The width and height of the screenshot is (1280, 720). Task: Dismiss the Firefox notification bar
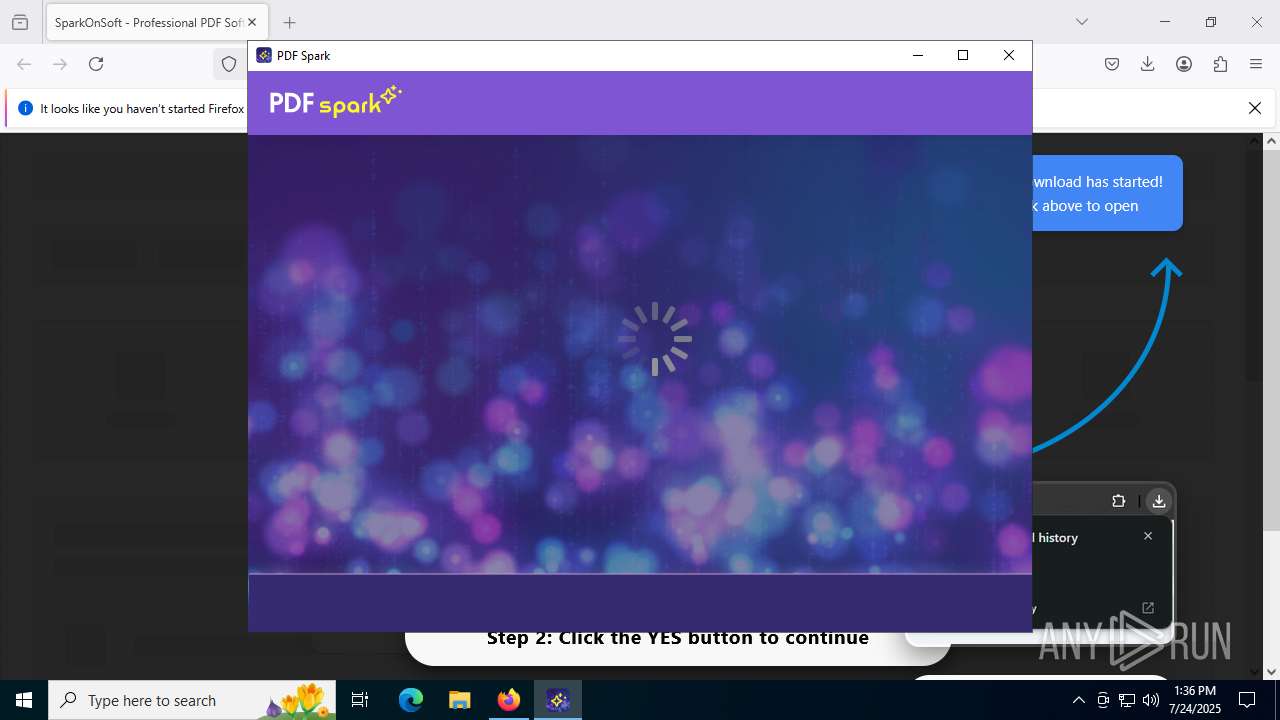tap(1255, 108)
